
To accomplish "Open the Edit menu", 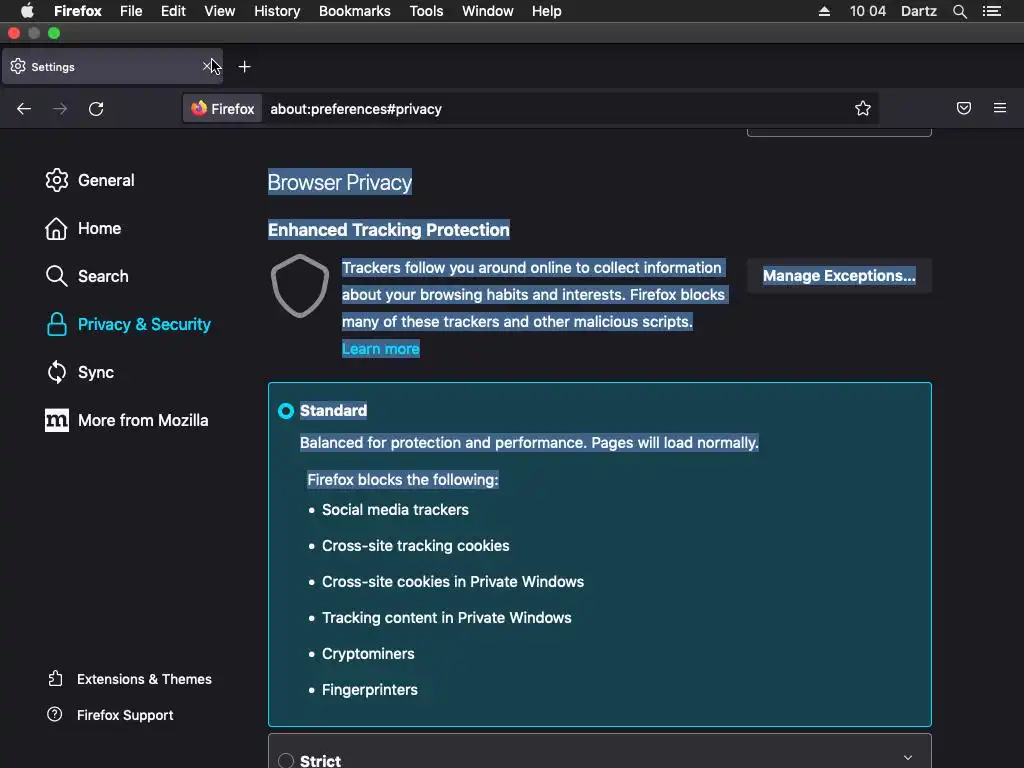I will click(173, 11).
